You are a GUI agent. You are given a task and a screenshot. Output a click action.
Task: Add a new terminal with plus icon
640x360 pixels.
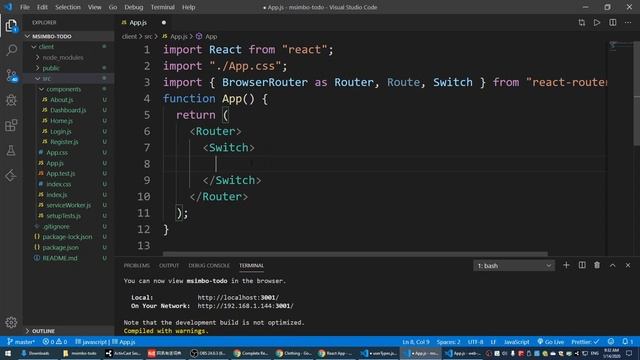pos(566,265)
